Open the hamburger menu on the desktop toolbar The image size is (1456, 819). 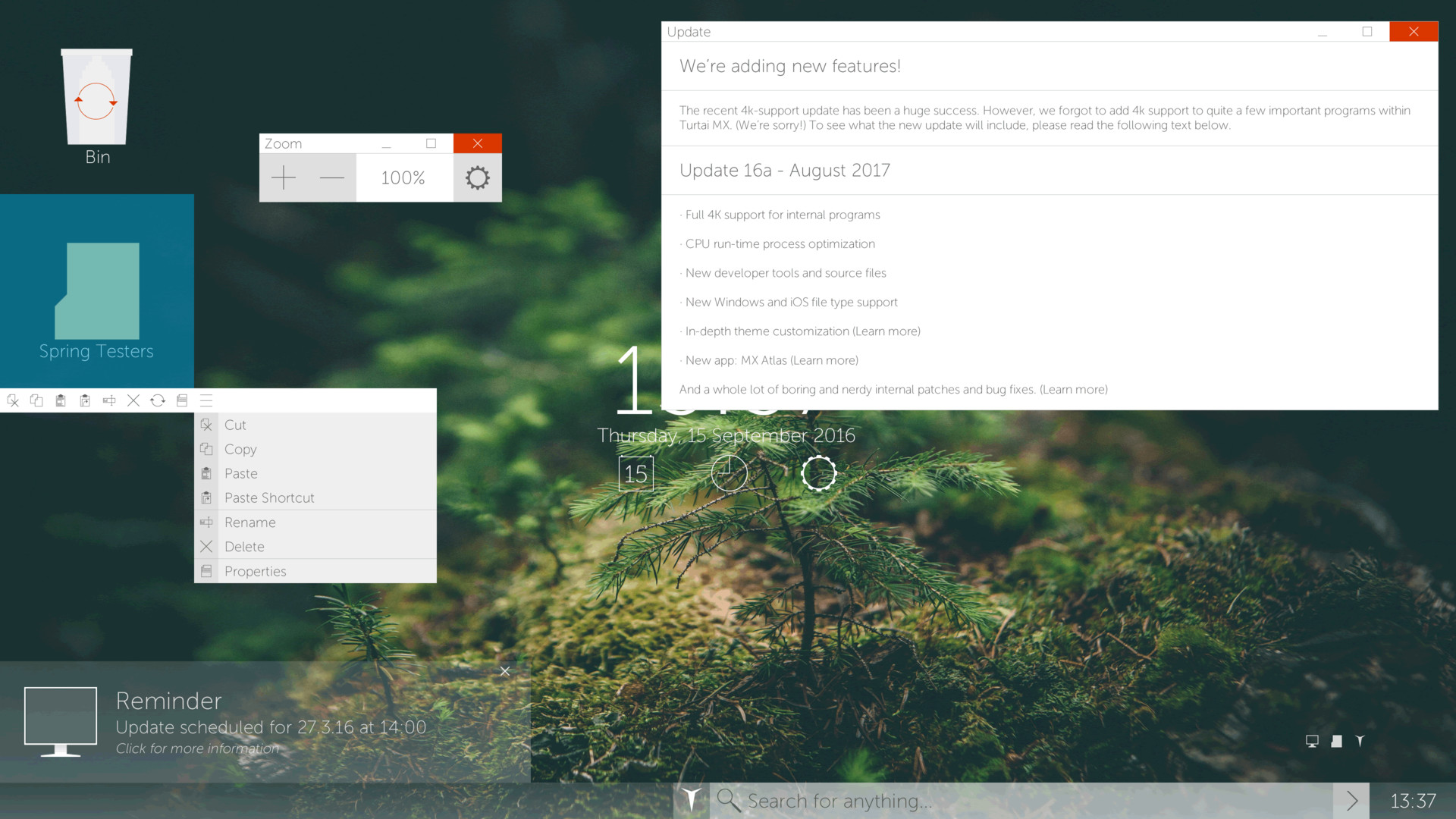coord(206,400)
